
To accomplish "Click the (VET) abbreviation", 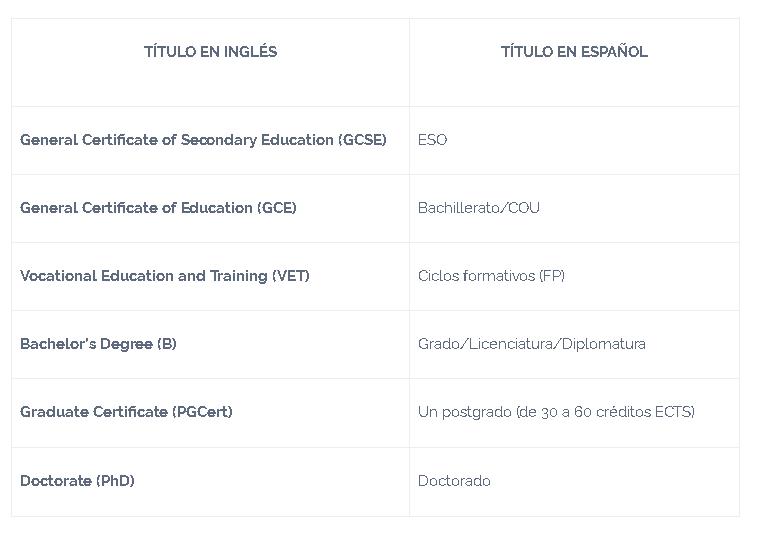I will pos(290,276).
